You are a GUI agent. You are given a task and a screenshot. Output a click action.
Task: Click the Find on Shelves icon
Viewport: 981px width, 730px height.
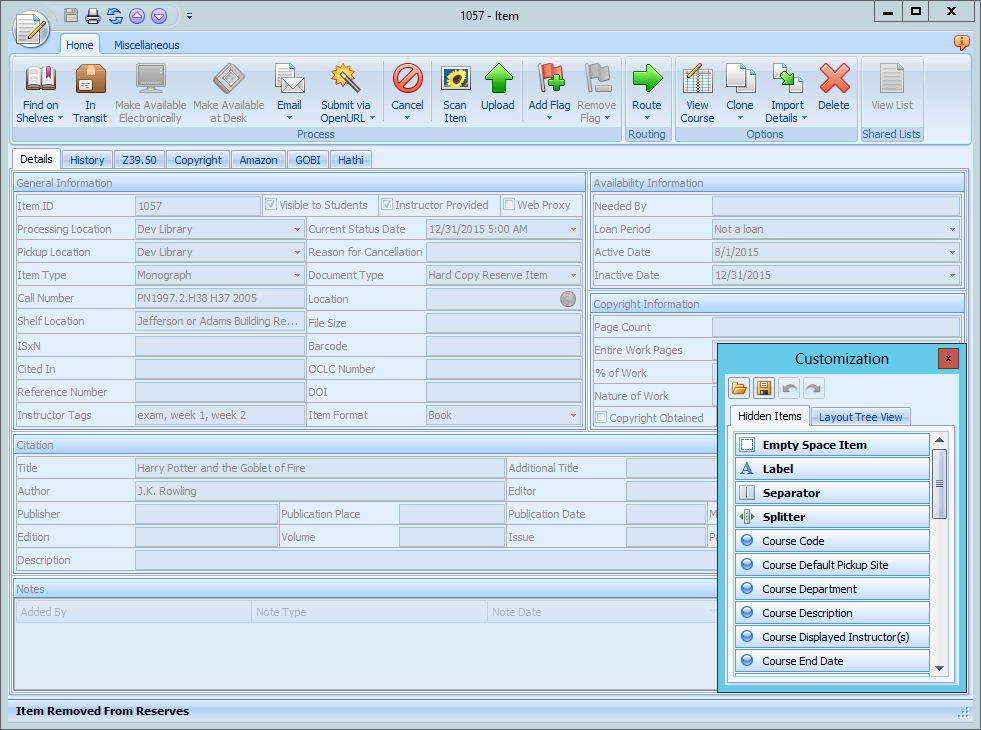[x=40, y=80]
